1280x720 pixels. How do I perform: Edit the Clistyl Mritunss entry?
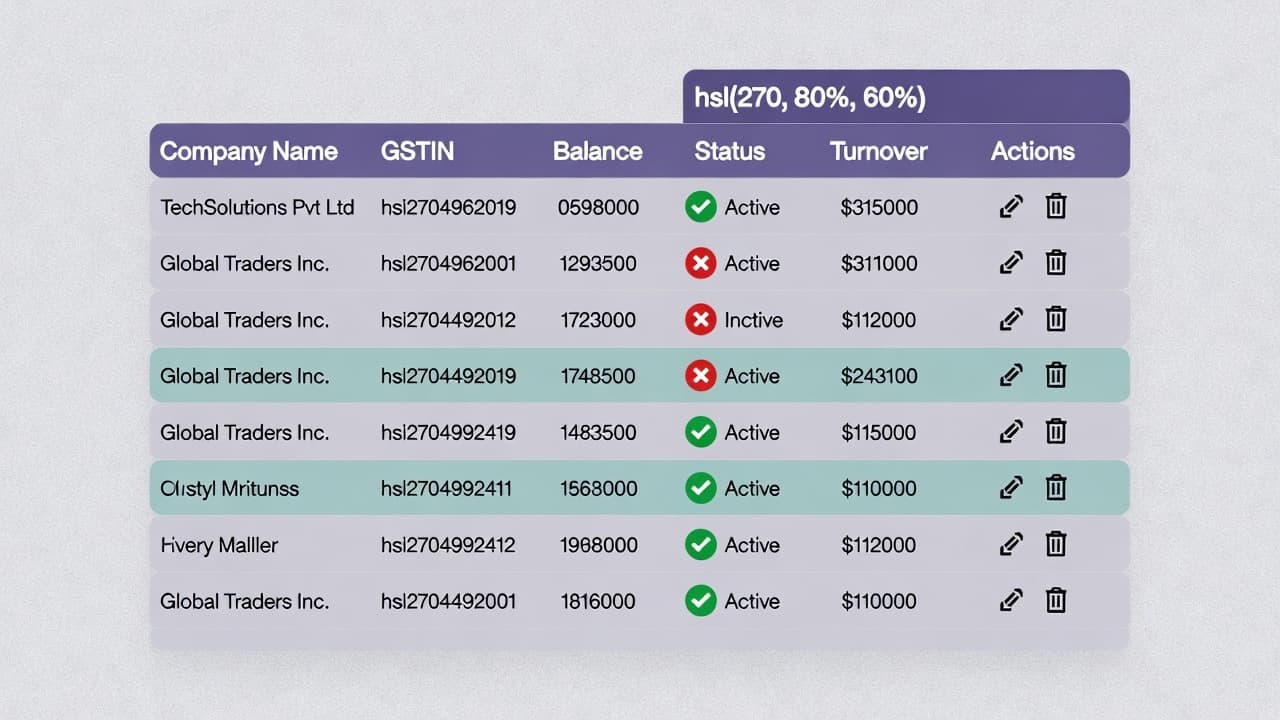[1010, 487]
